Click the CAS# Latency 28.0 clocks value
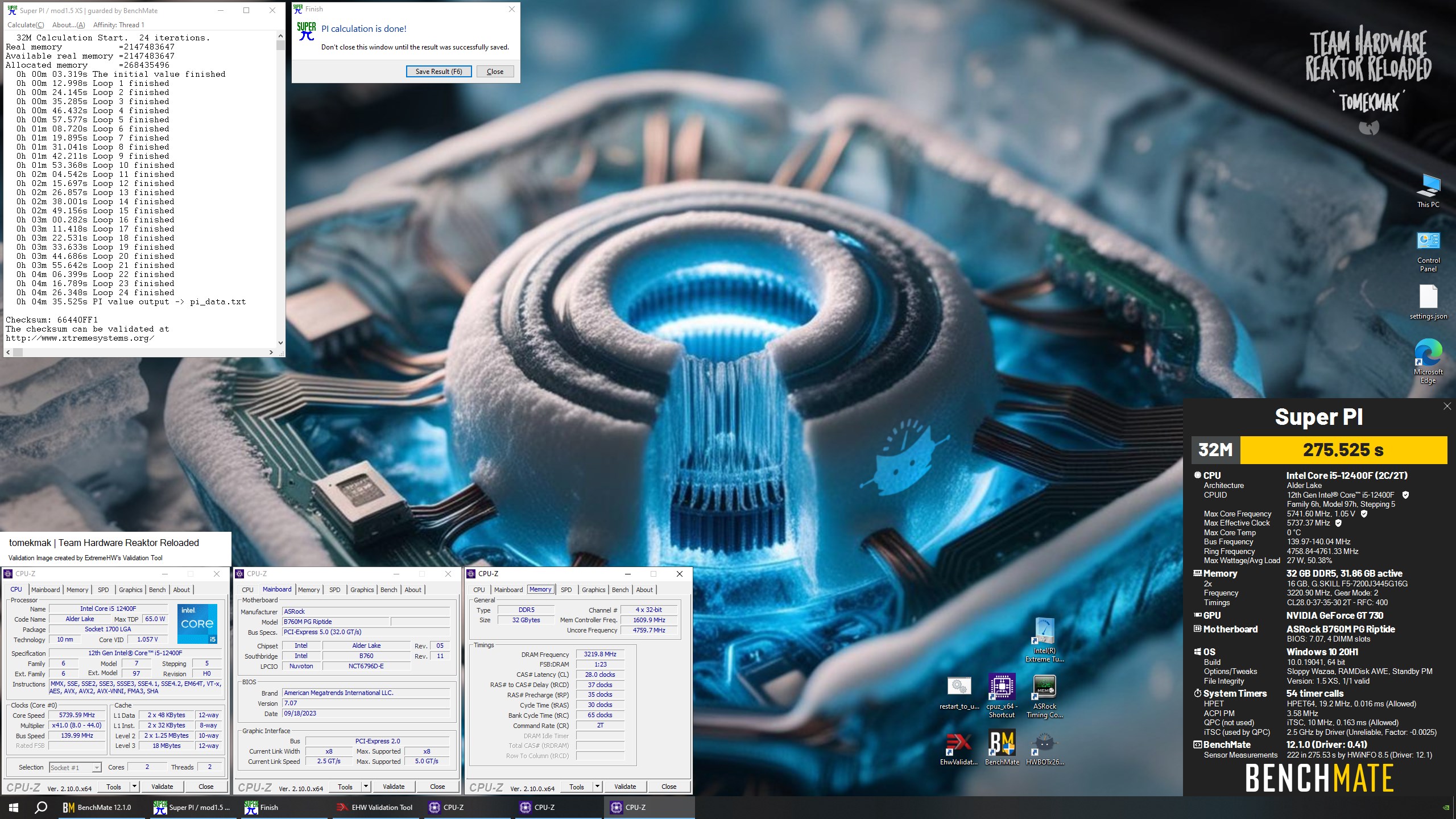This screenshot has width=1456, height=819. point(600,675)
